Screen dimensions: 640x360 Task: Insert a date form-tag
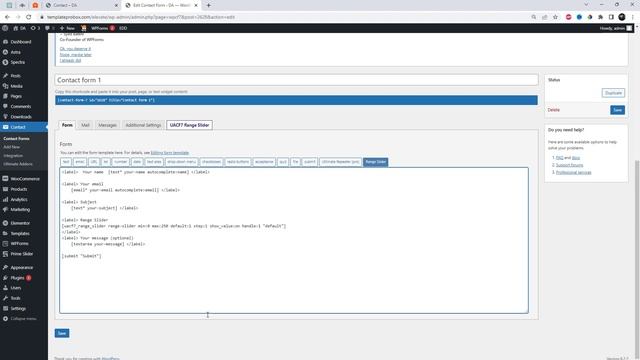pyautogui.click(x=137, y=162)
